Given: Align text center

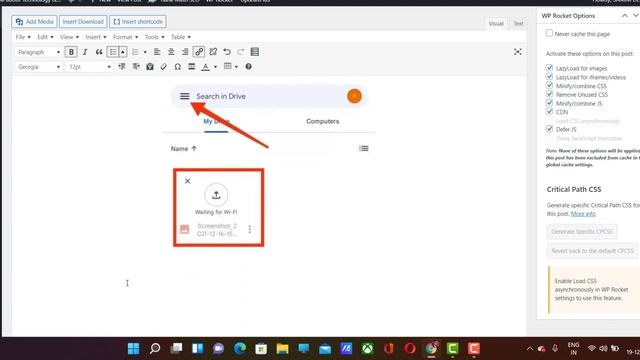Looking at the screenshot, I should click(171, 52).
